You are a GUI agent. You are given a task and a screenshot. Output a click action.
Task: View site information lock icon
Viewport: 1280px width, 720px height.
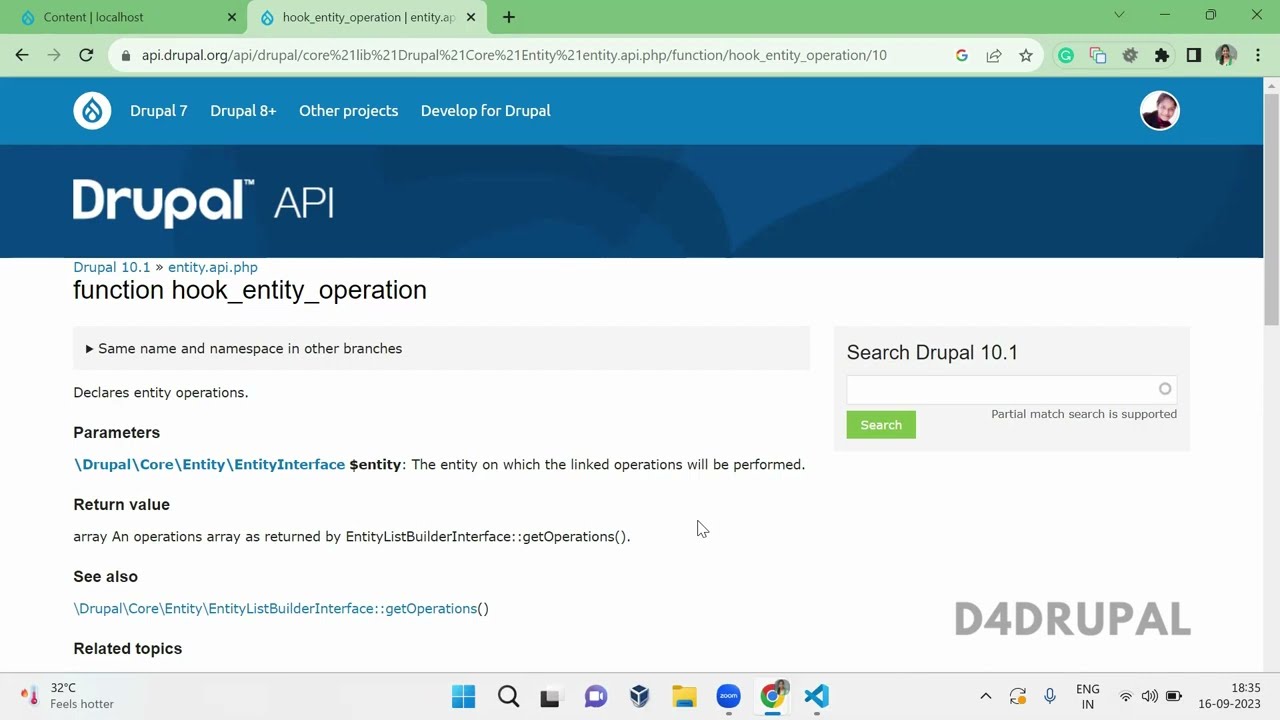click(126, 55)
